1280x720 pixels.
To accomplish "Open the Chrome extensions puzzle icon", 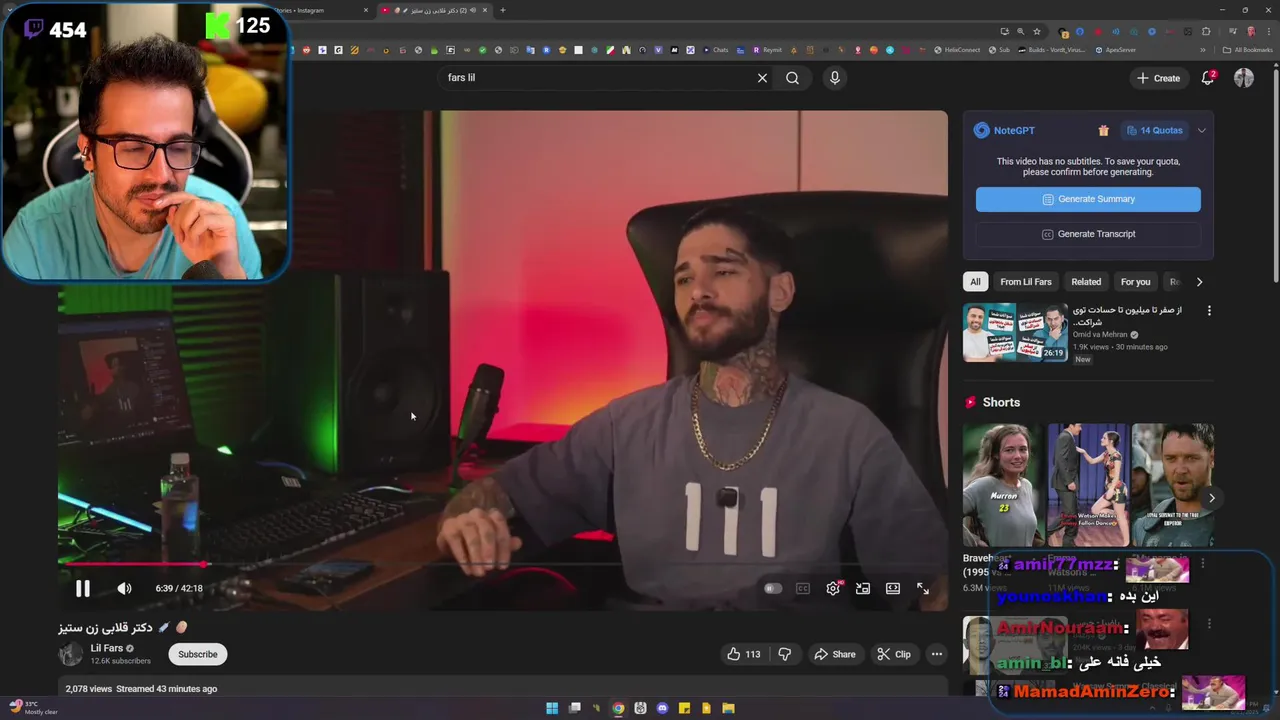I will pos(1206,31).
